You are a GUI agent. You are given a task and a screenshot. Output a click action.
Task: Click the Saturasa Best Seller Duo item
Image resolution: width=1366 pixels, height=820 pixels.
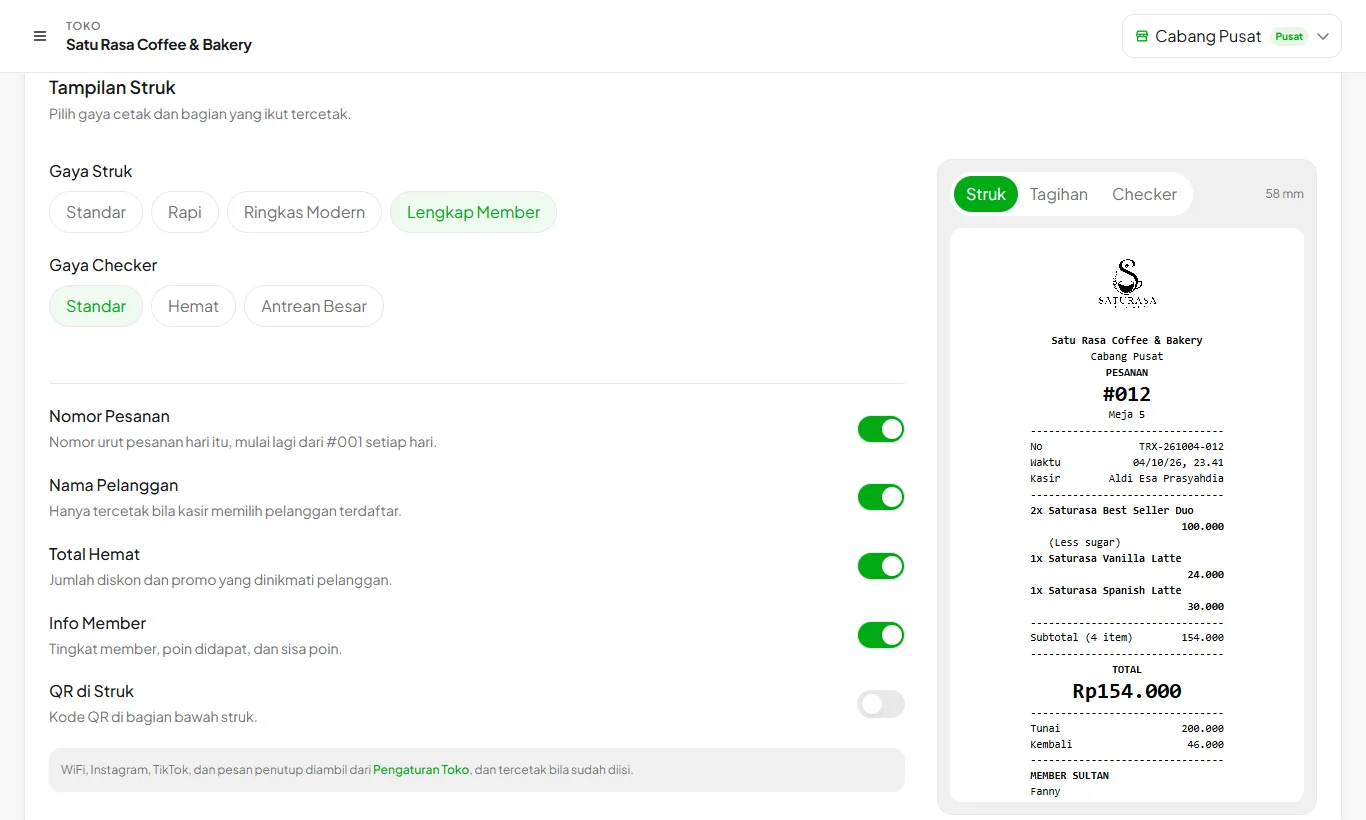pyautogui.click(x=1111, y=511)
